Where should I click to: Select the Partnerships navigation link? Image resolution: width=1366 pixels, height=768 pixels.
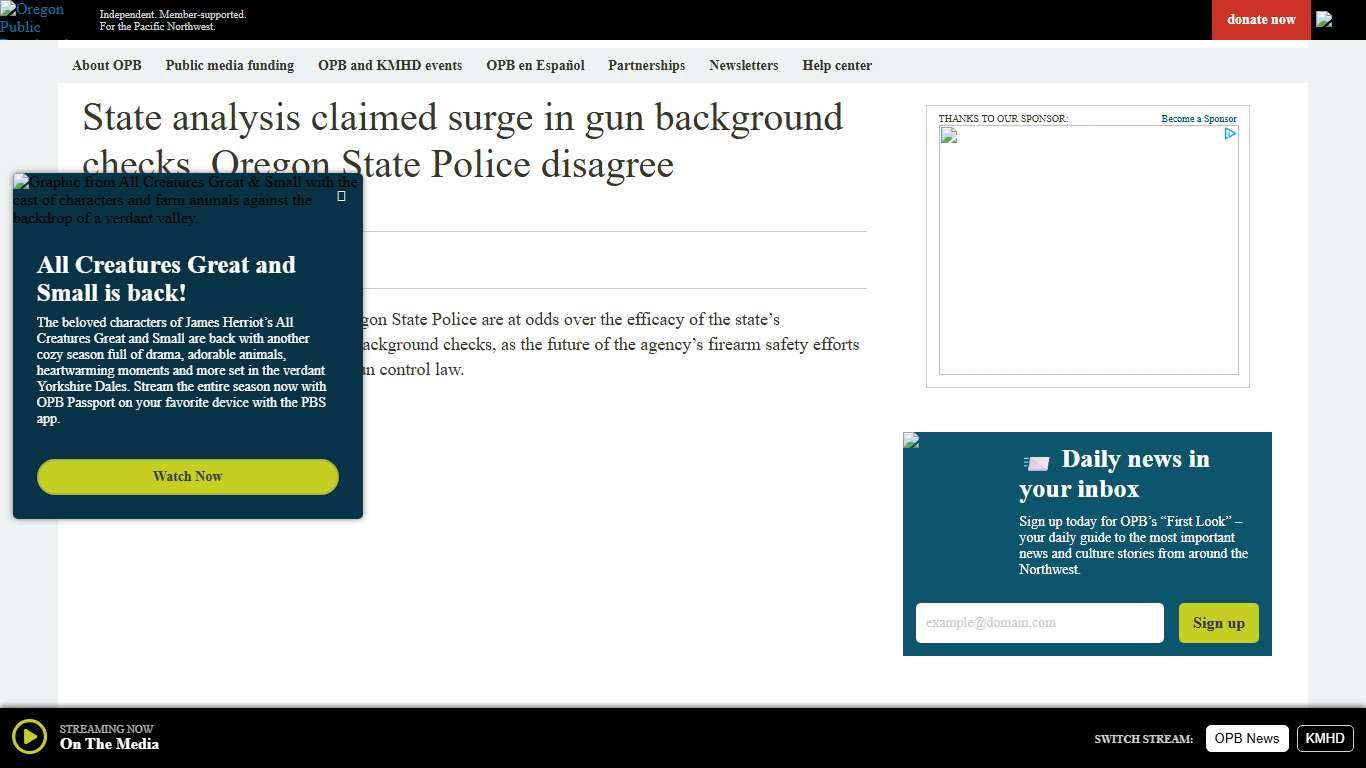(x=646, y=65)
